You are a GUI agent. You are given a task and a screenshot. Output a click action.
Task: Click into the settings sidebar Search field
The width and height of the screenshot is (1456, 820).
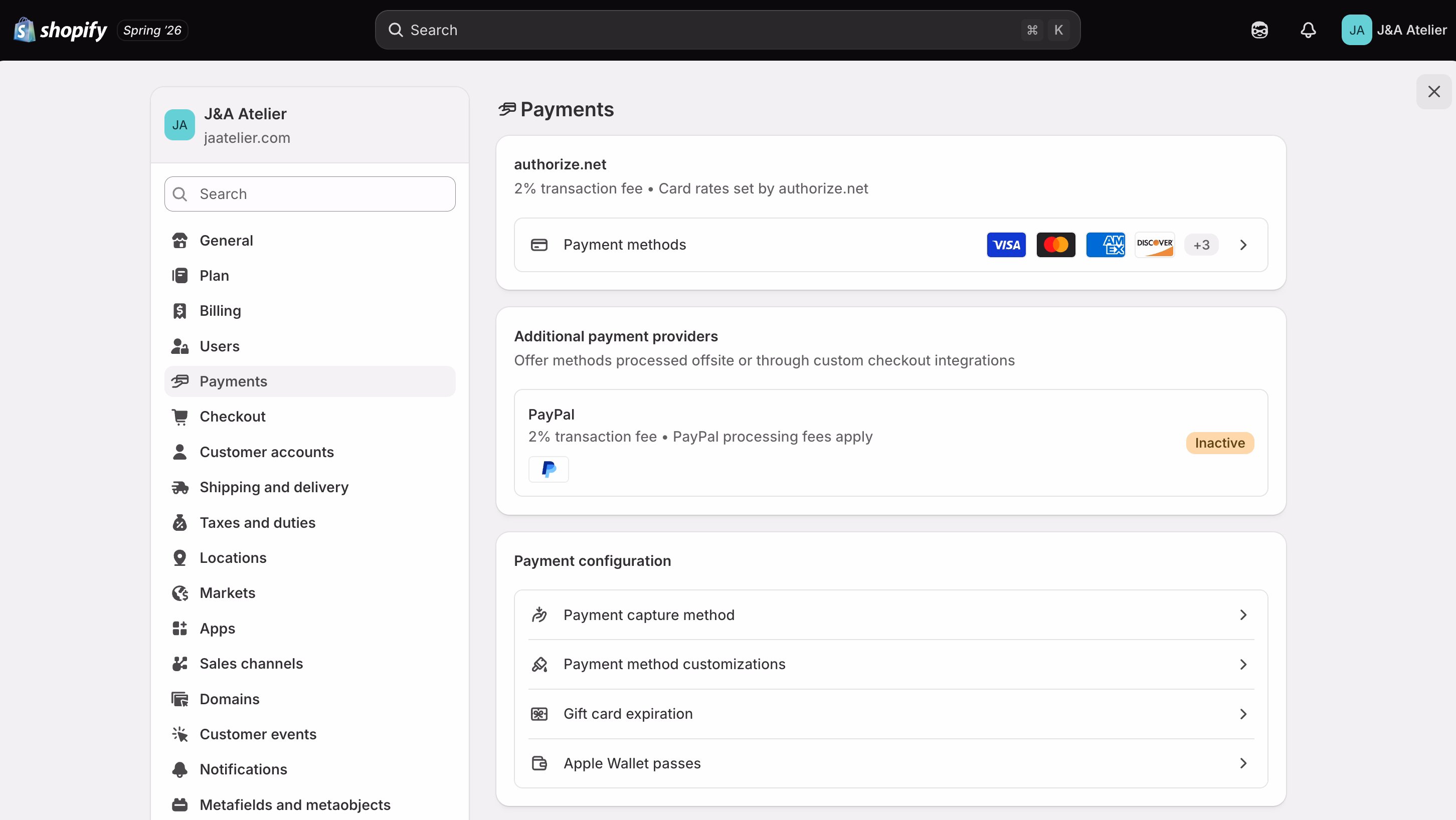[x=310, y=194]
